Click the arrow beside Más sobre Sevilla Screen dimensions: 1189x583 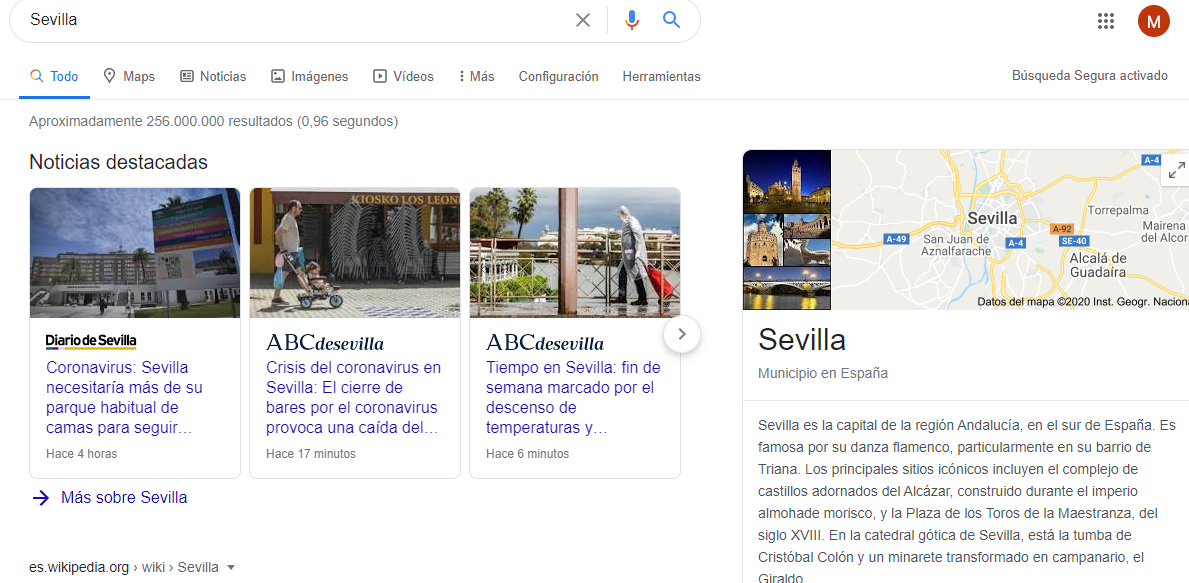41,498
